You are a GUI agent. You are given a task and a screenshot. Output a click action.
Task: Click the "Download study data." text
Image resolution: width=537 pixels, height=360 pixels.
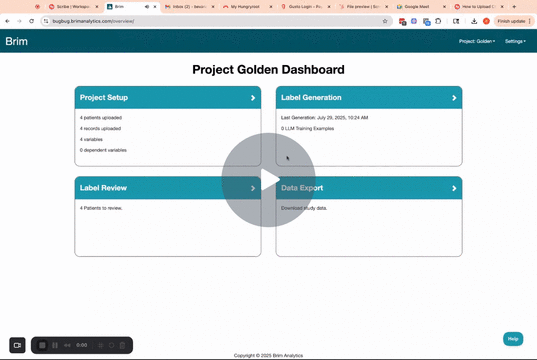point(304,208)
